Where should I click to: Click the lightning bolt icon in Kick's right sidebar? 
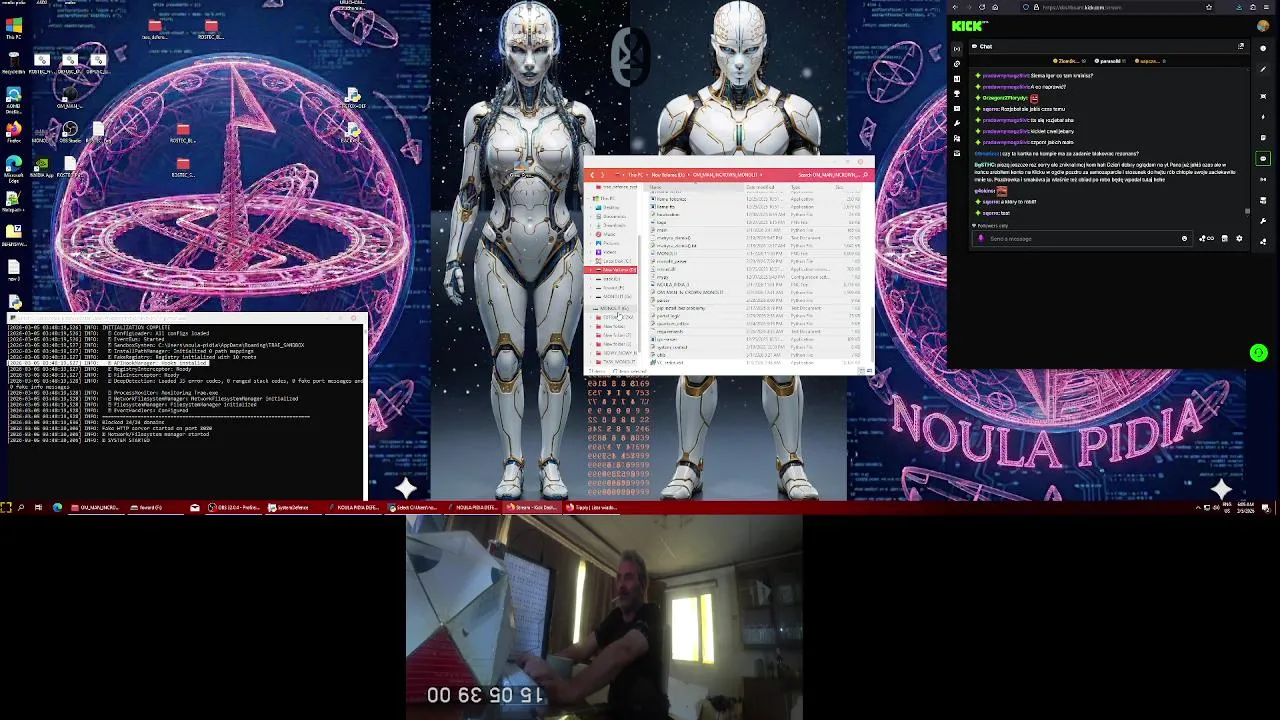click(1263, 117)
